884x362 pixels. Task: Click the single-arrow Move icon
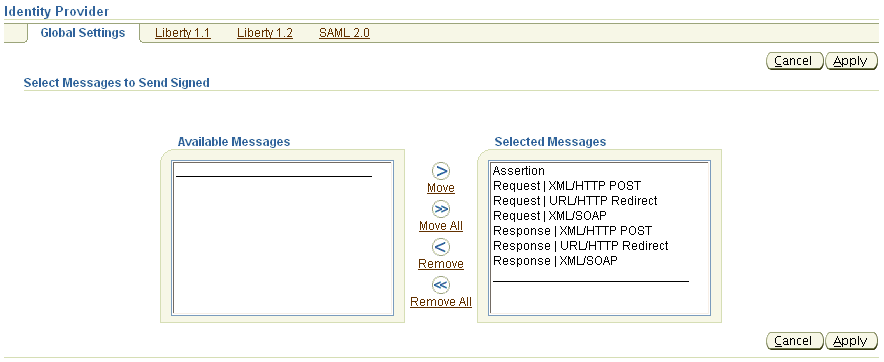pyautogui.click(x=441, y=171)
